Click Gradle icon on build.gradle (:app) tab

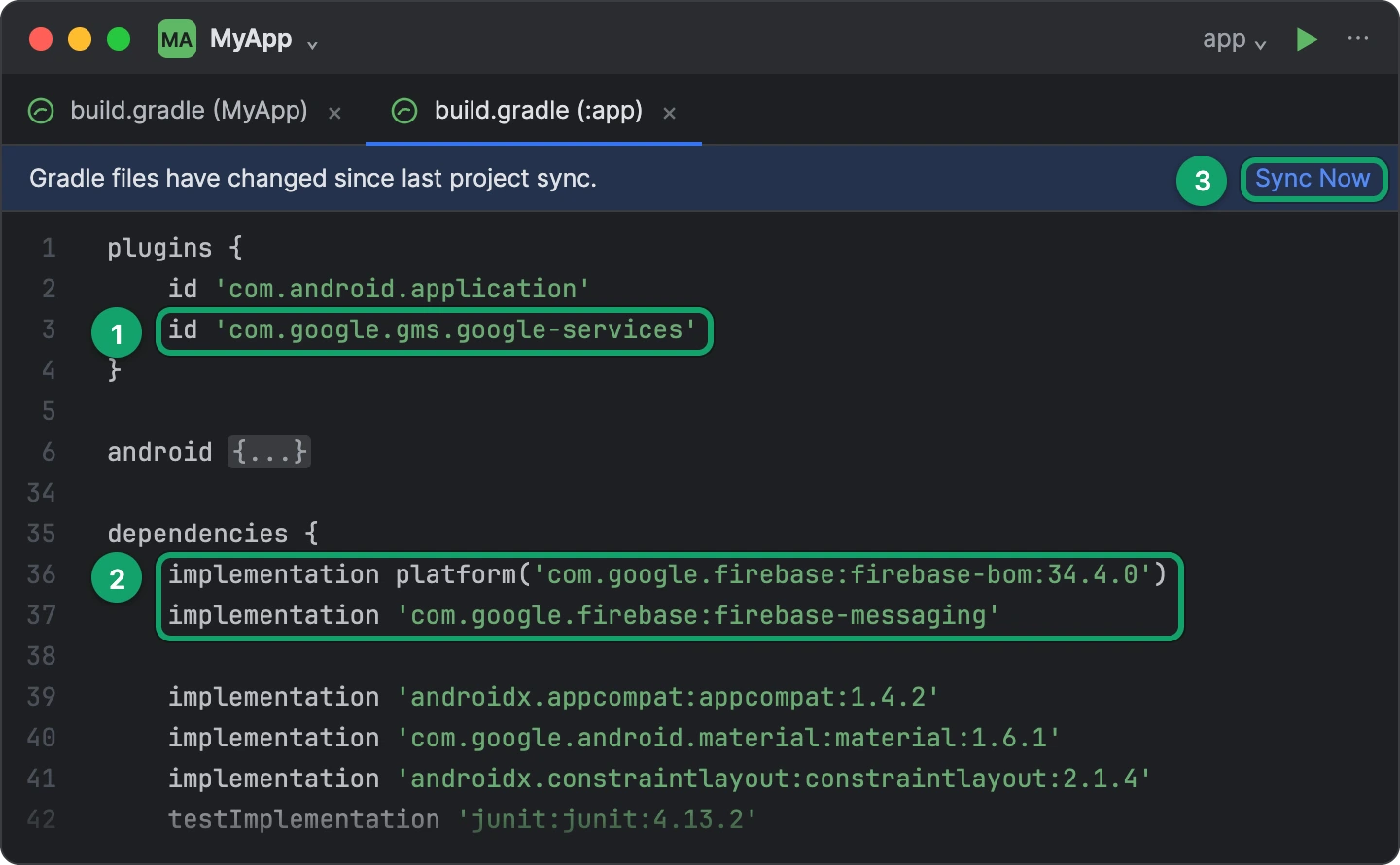click(404, 111)
